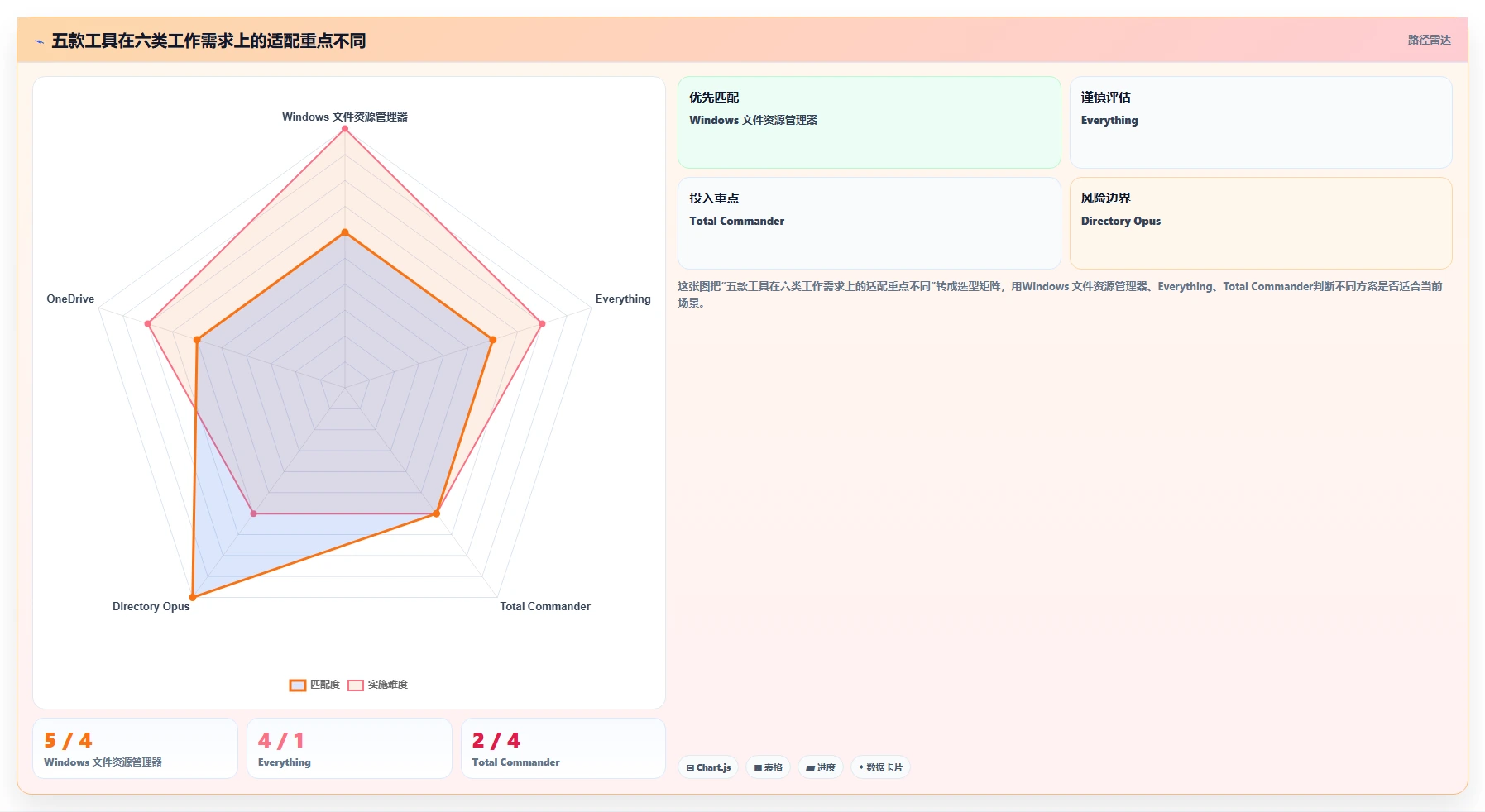Click the 投入重点 card heading
The image size is (1485, 812).
[x=714, y=198]
